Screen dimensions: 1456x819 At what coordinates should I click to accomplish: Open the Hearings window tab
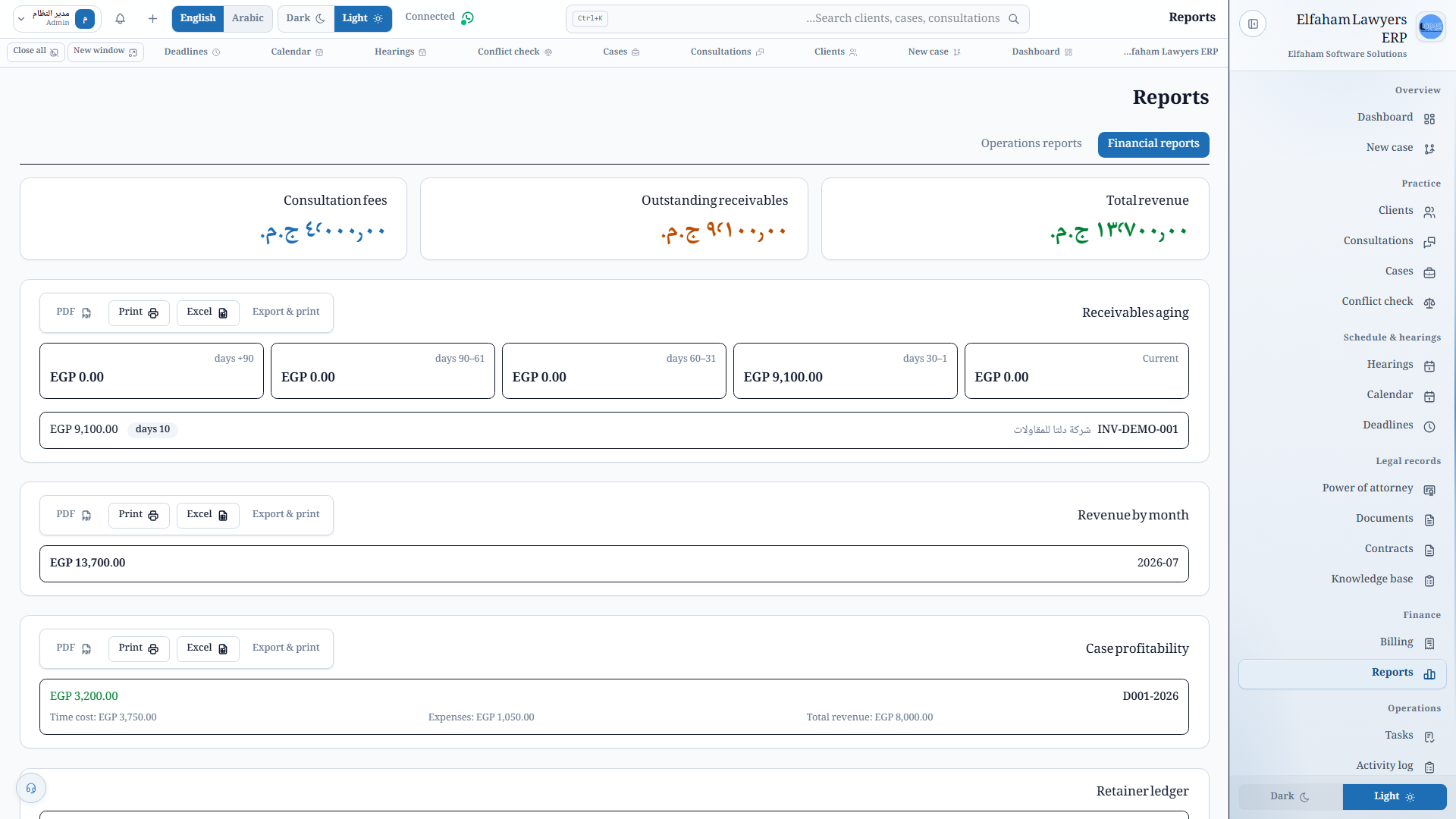400,52
